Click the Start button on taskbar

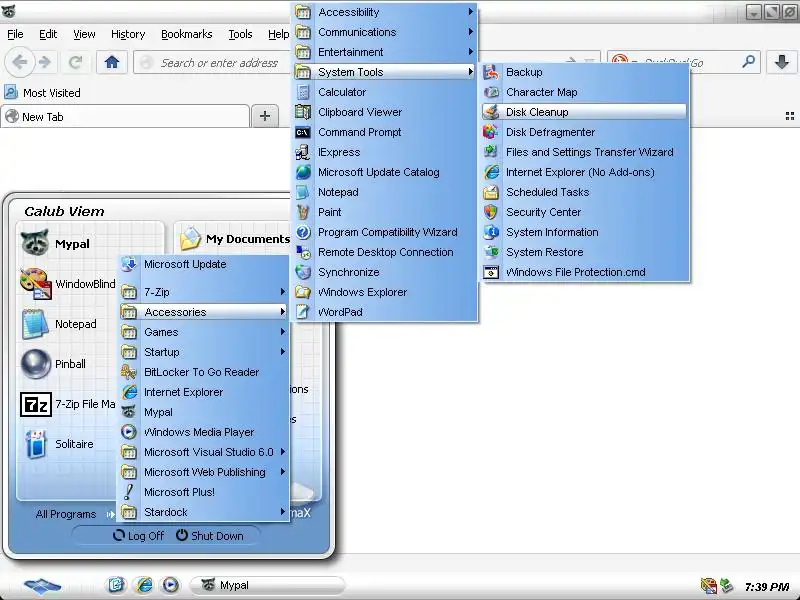click(x=42, y=585)
